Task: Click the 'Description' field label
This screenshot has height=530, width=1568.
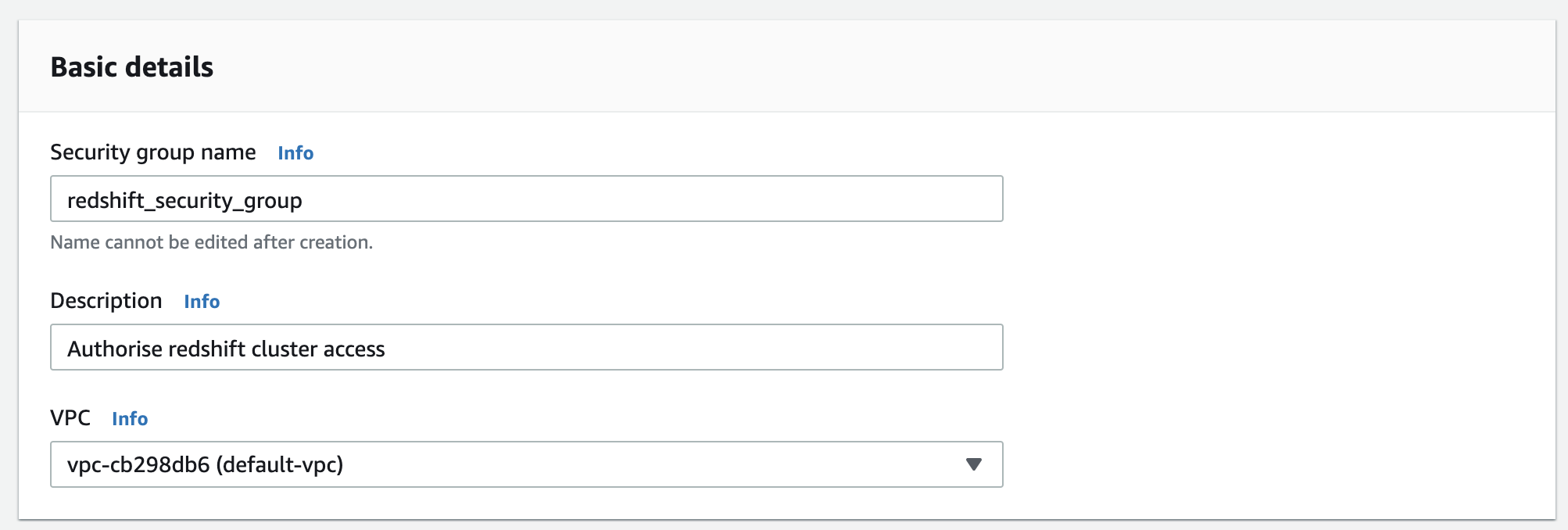Action: tap(106, 301)
